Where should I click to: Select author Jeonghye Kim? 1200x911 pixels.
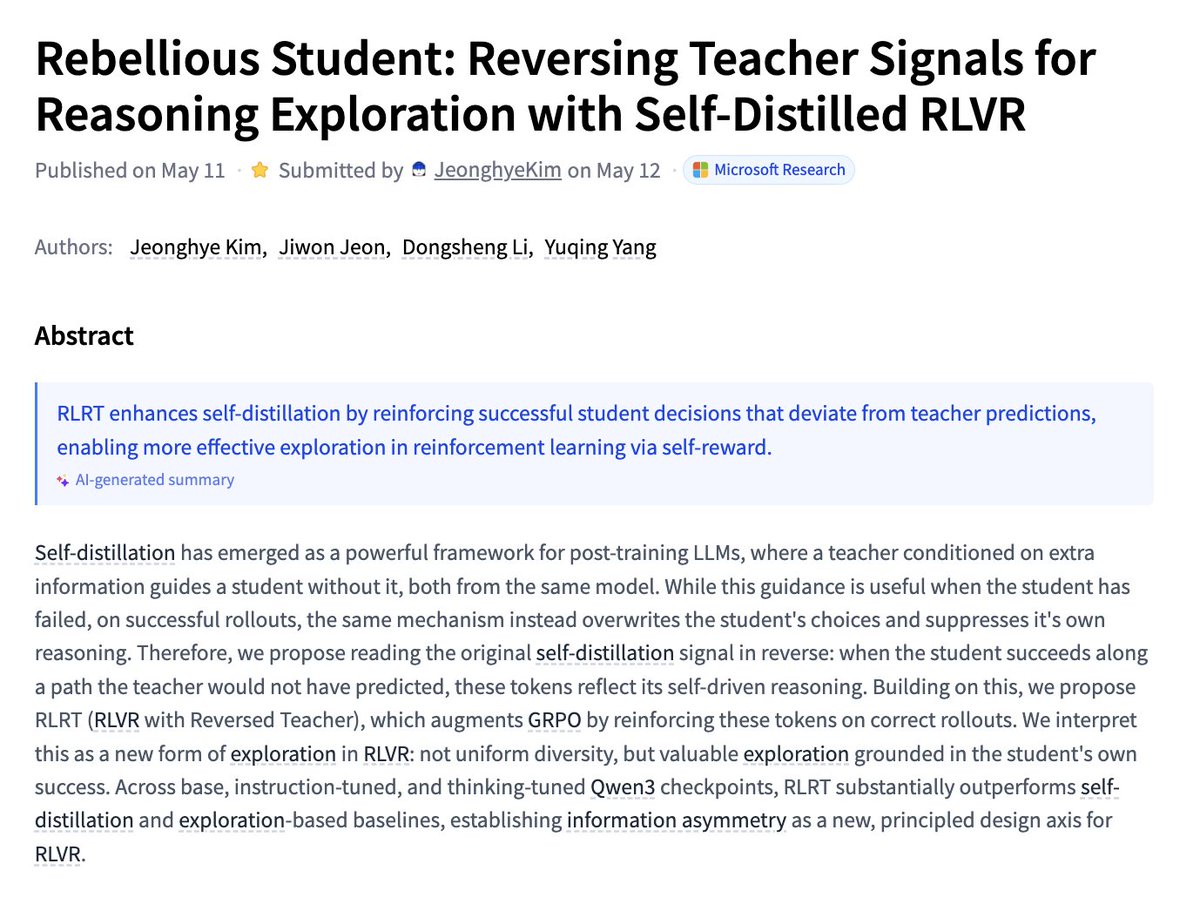point(196,248)
